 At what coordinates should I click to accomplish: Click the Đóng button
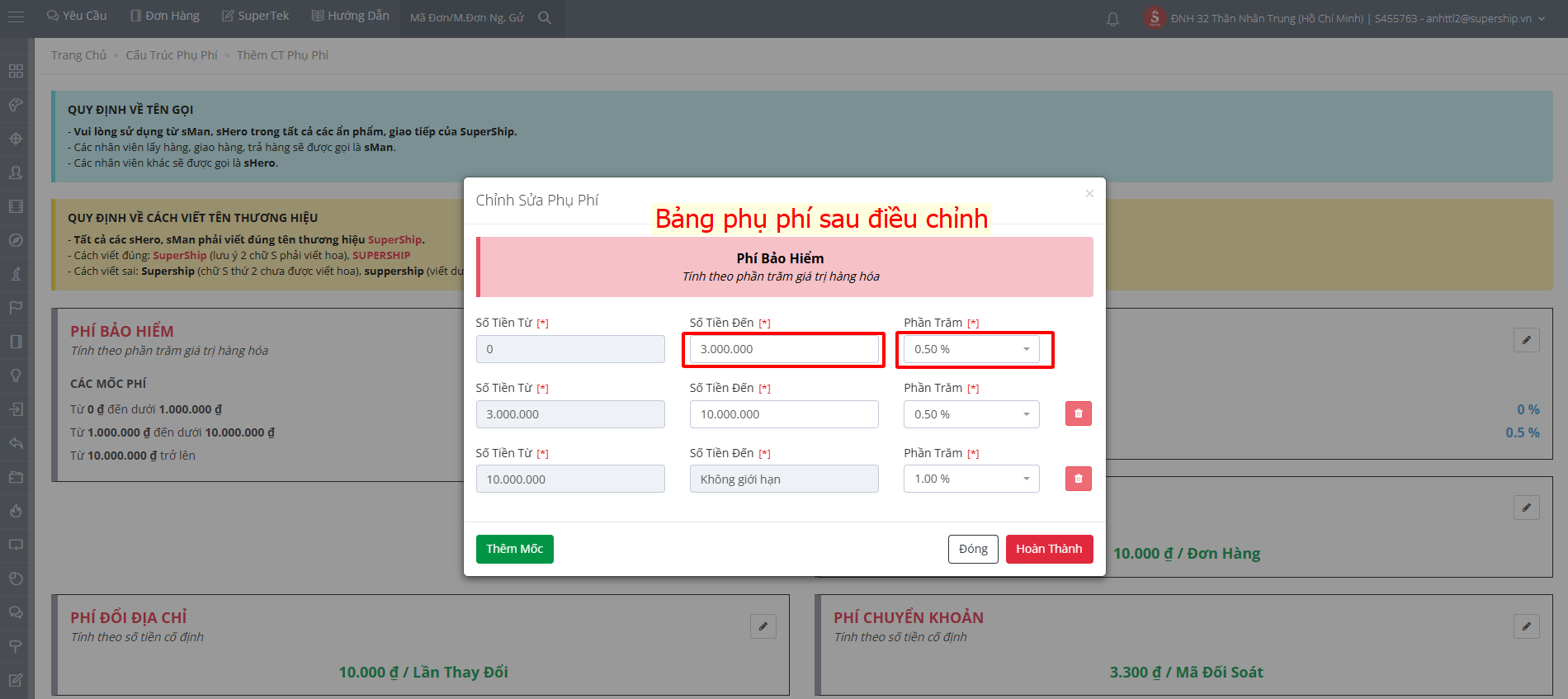973,549
